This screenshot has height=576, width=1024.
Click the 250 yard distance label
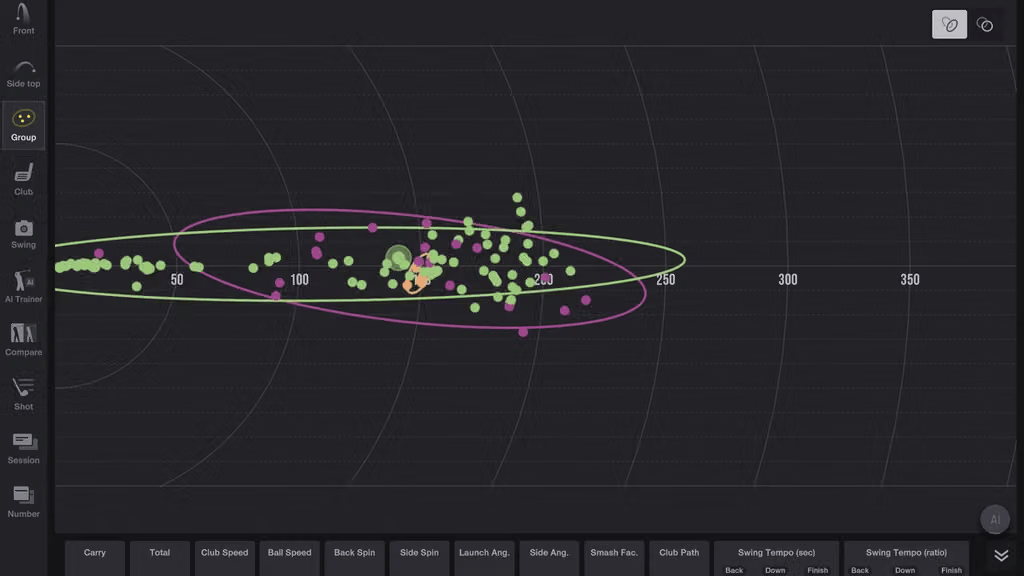[665, 280]
